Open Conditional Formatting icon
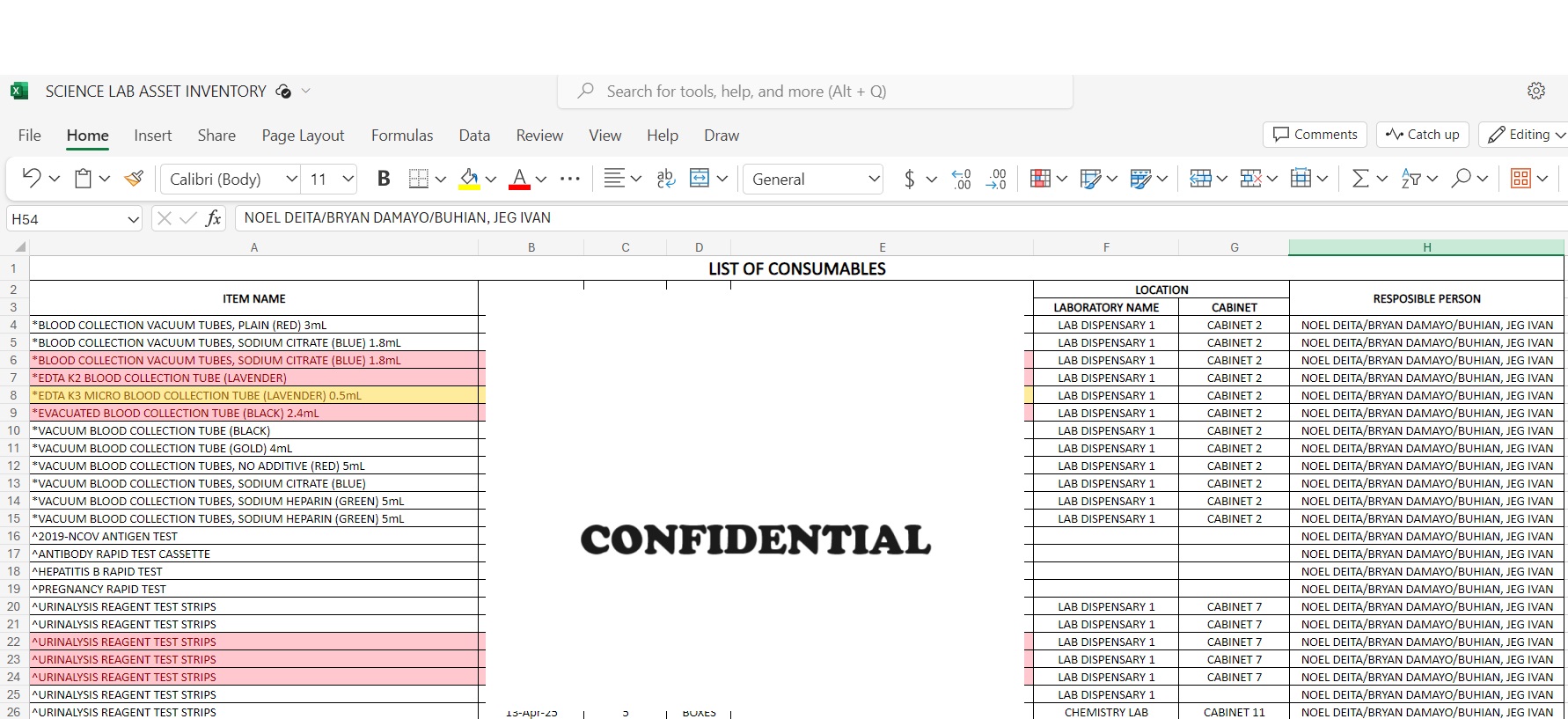1568x719 pixels. pyautogui.click(x=1040, y=179)
